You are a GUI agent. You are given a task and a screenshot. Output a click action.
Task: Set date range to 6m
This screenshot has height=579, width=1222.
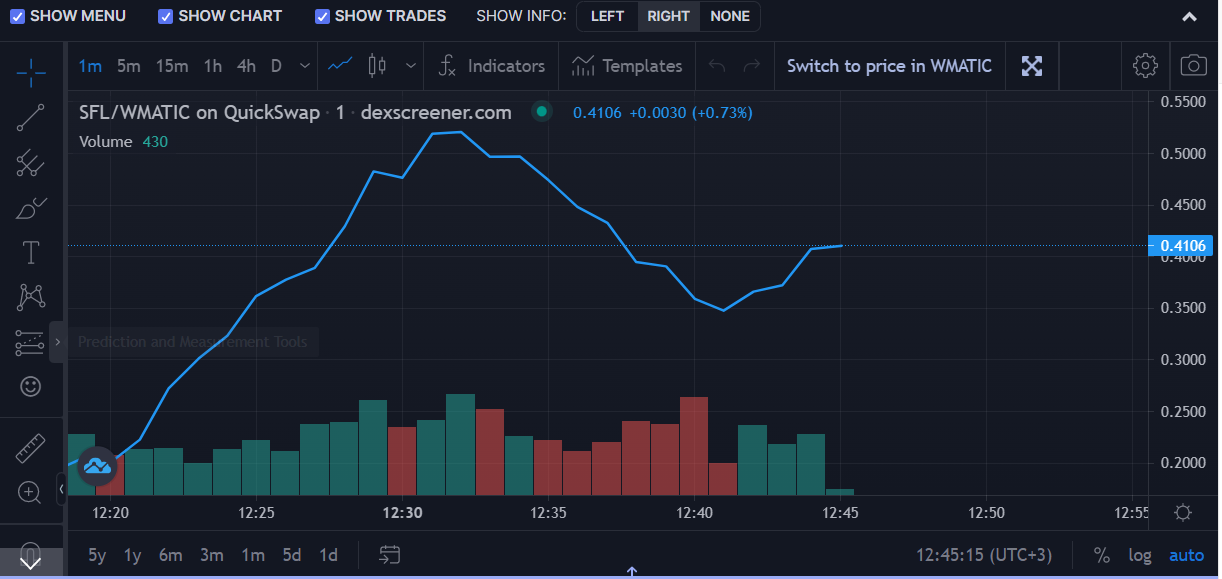170,555
